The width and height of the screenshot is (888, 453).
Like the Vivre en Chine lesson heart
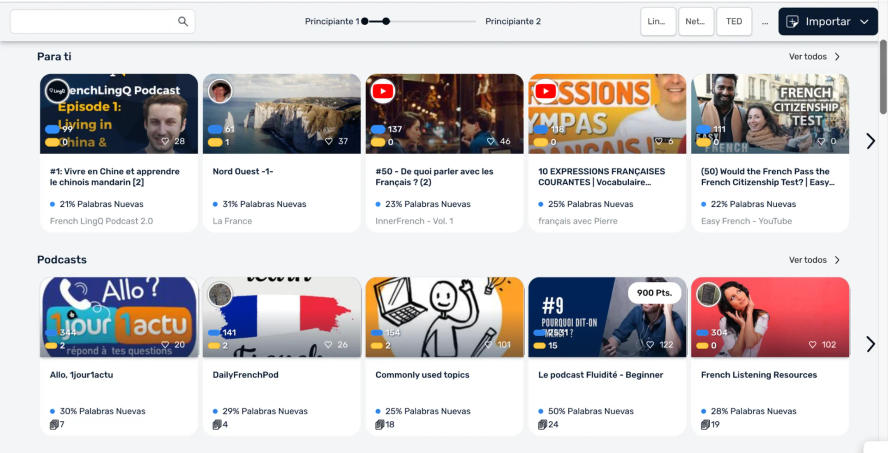165,141
